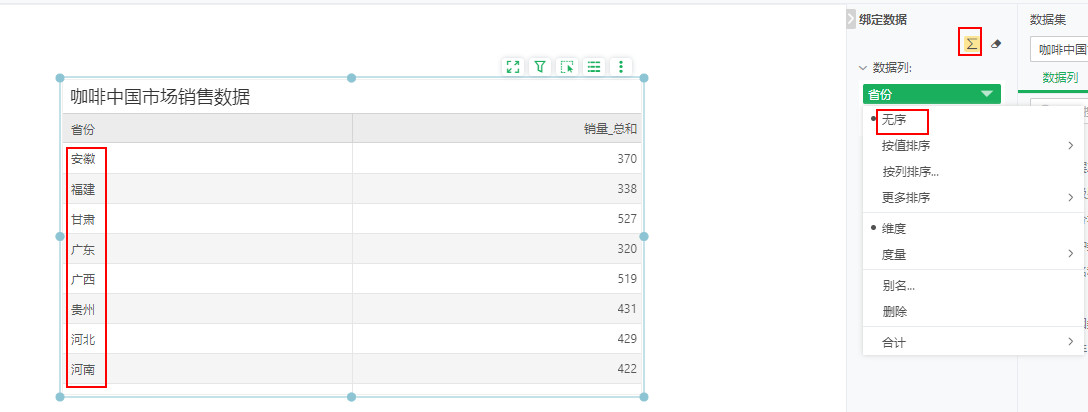Open the 省份 field dropdown
This screenshot has height=412, width=1088.
[x=931, y=94]
